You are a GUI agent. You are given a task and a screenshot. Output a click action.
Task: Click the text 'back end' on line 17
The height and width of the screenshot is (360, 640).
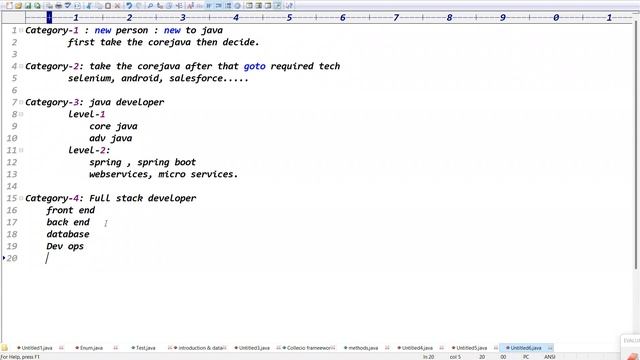68,222
